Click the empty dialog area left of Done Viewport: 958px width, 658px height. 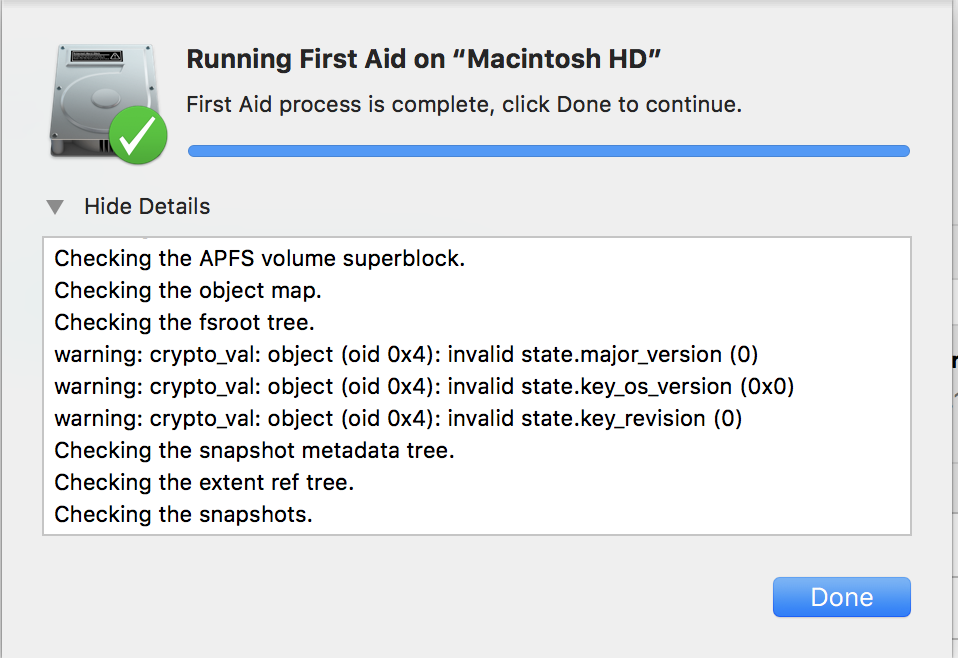point(400,597)
